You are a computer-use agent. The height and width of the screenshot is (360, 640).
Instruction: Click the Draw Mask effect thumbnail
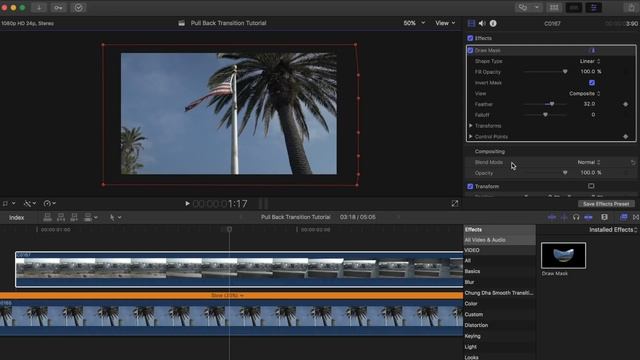pyautogui.click(x=563, y=256)
